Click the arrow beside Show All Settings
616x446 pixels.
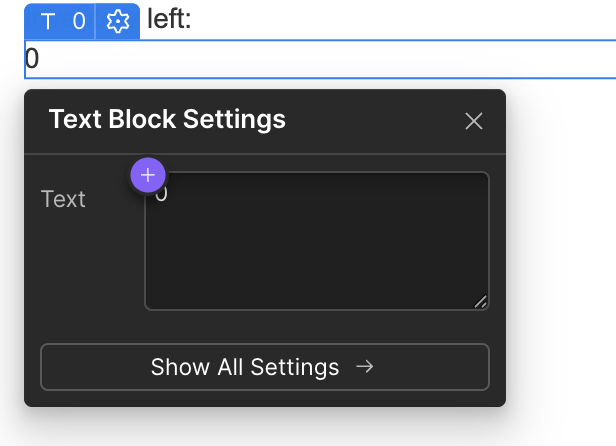[365, 367]
